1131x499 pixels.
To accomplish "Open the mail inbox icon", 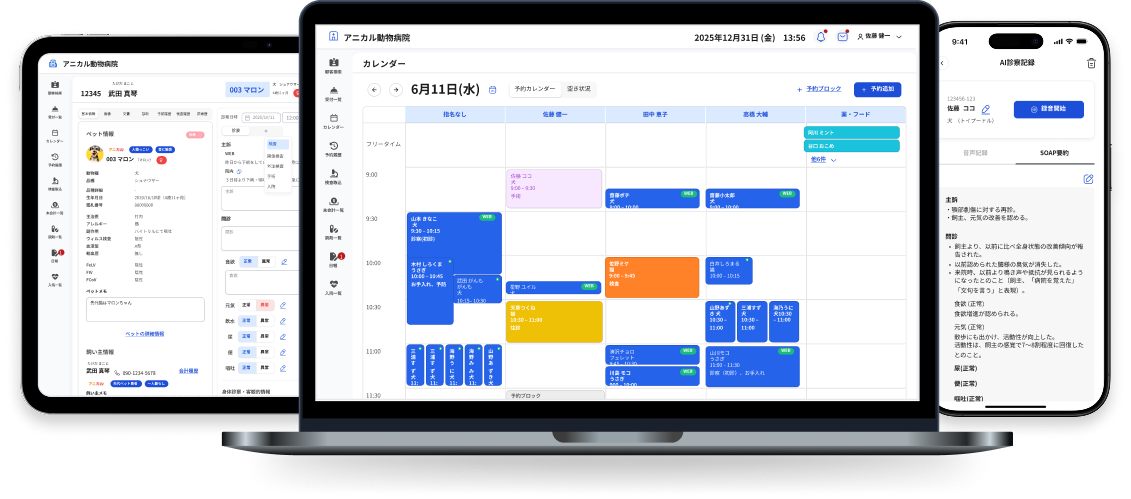I will pyautogui.click(x=842, y=37).
